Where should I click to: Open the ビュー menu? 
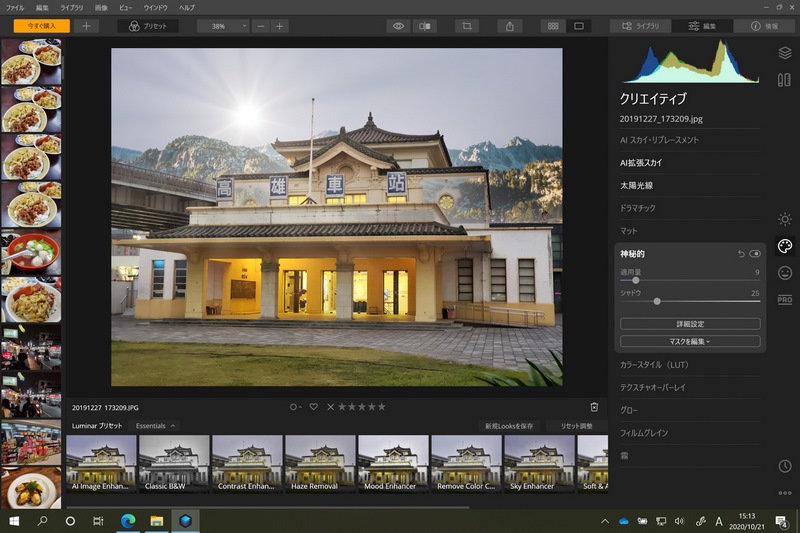(126, 8)
